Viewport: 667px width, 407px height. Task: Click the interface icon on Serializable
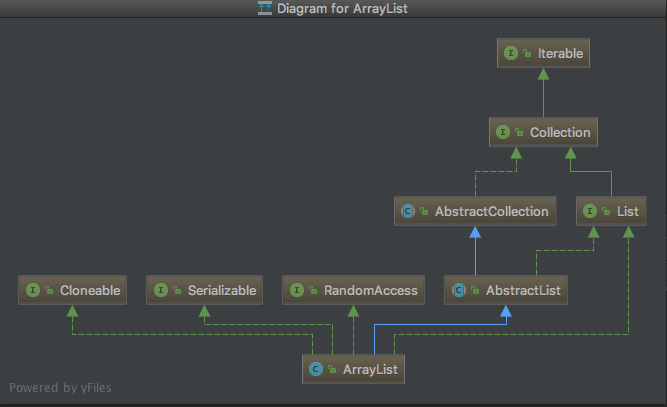click(161, 290)
